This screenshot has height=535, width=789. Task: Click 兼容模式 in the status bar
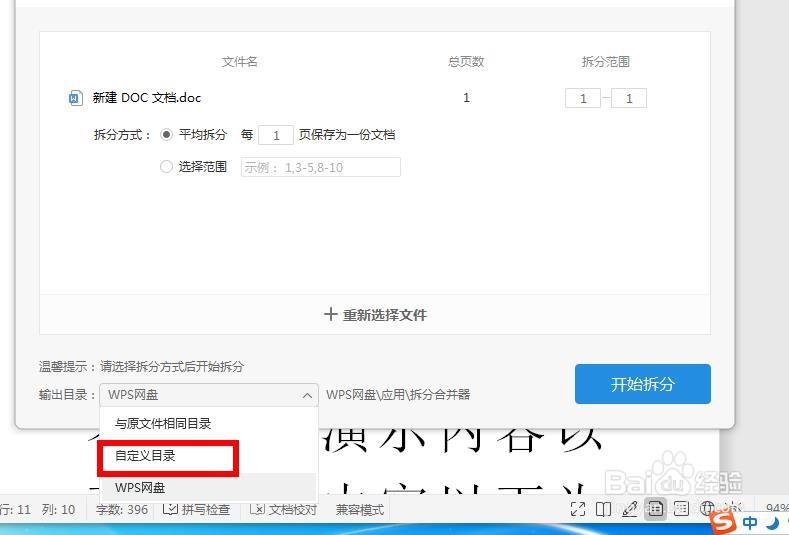tap(360, 509)
